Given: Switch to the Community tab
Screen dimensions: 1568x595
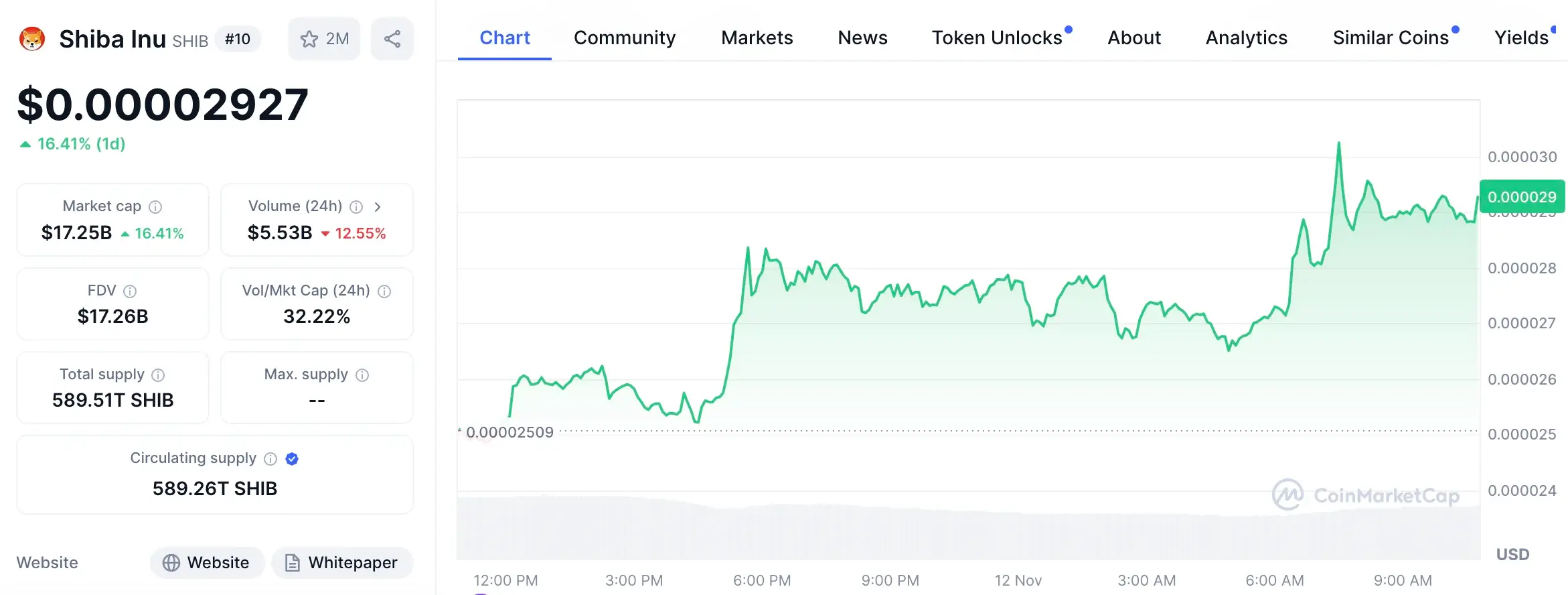Looking at the screenshot, I should pyautogui.click(x=625, y=38).
